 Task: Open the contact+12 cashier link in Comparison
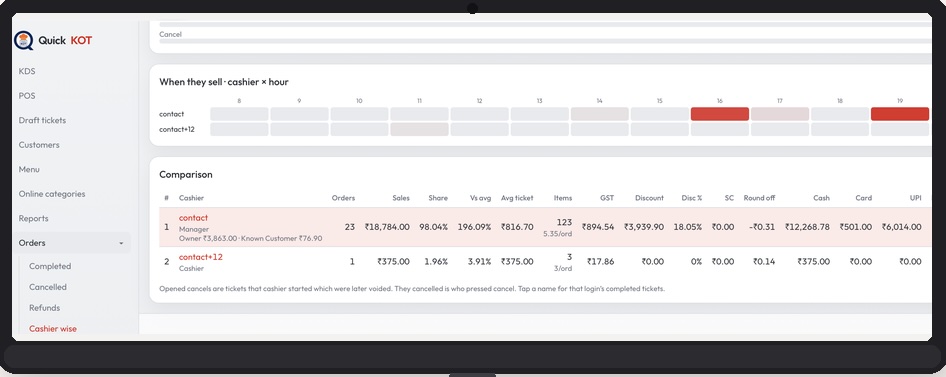pyautogui.click(x=200, y=257)
